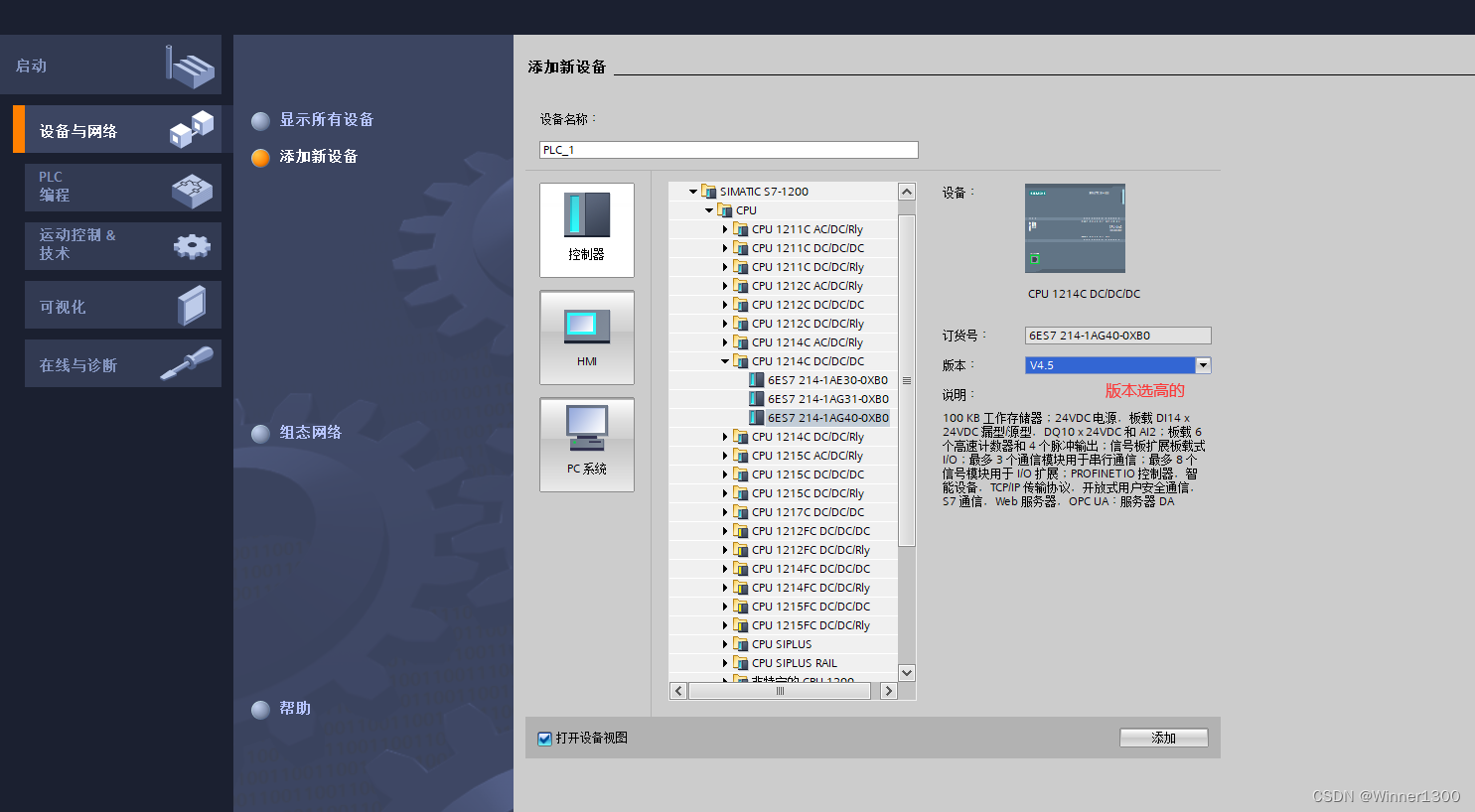Click the 添加 button
Screen dimensions: 1475x812
pos(1164,738)
